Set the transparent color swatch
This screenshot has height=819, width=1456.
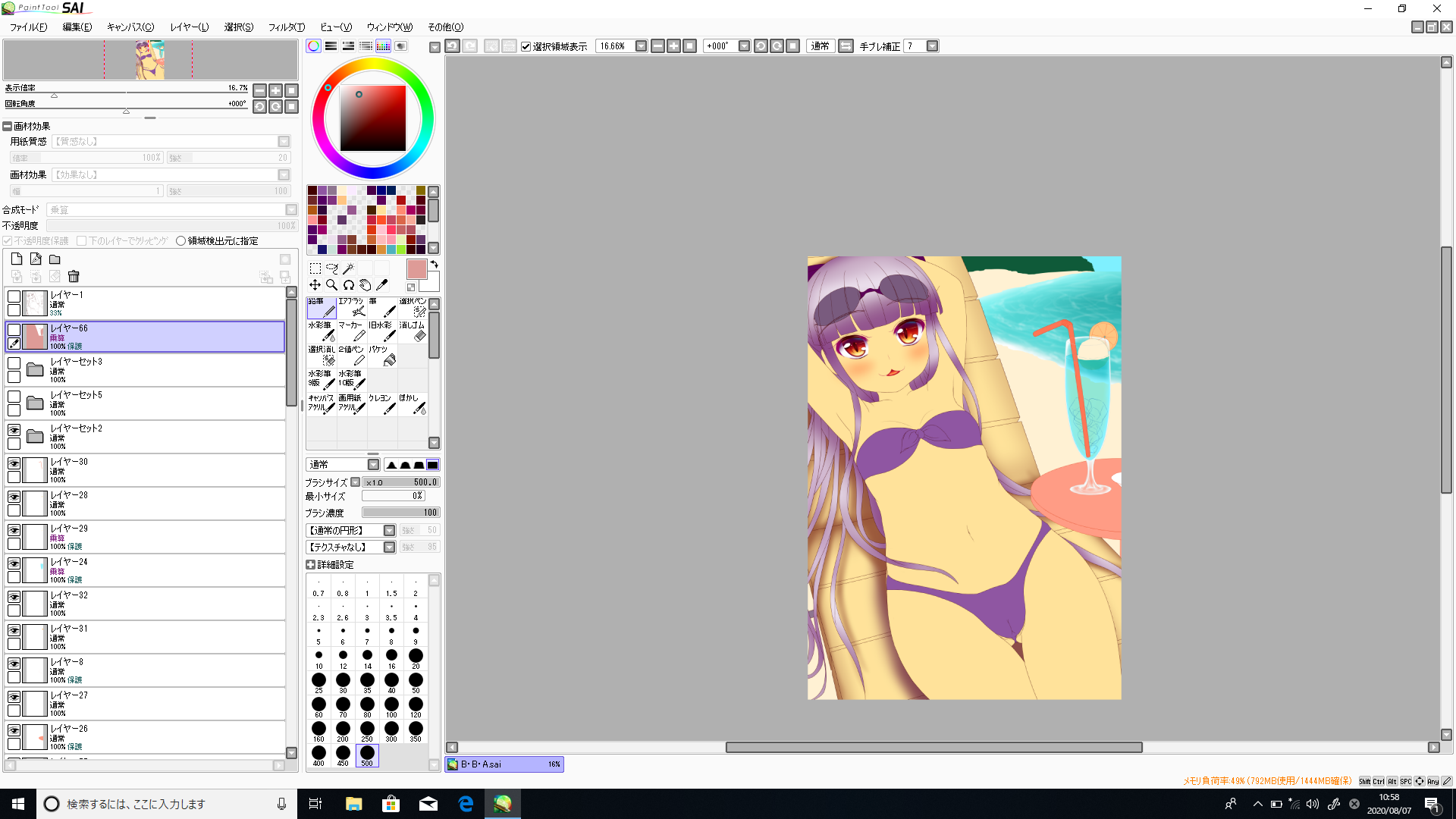click(x=411, y=287)
